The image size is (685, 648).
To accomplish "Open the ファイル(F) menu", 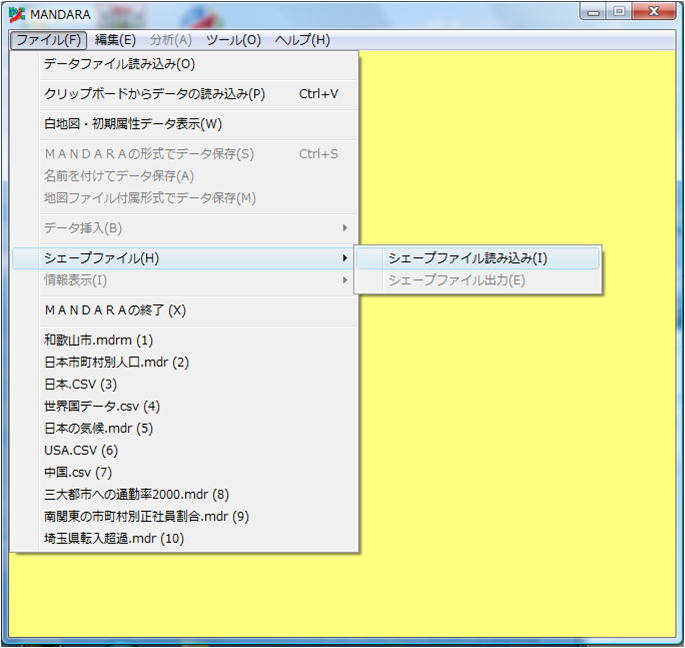I will [x=48, y=40].
